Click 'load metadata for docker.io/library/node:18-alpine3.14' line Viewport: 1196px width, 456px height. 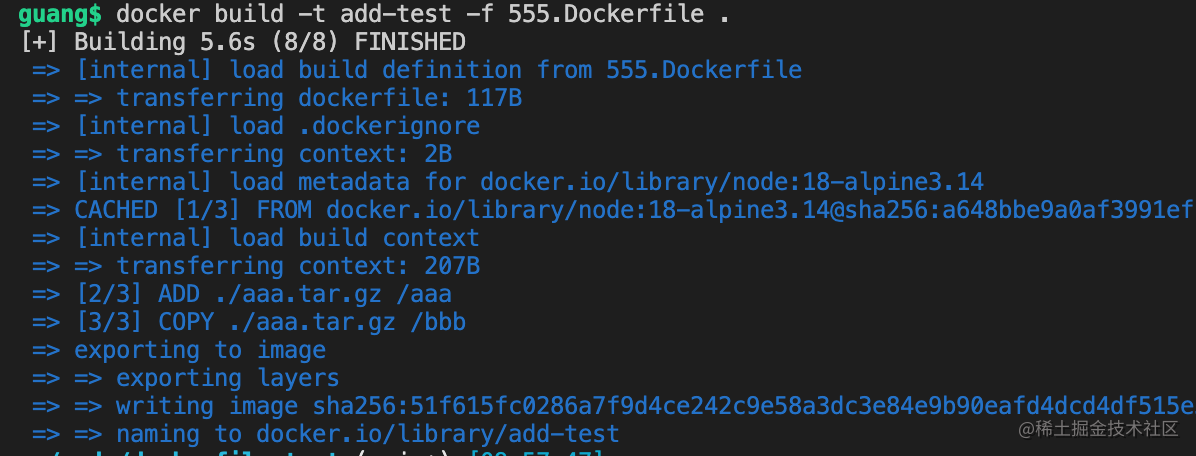pyautogui.click(x=508, y=182)
